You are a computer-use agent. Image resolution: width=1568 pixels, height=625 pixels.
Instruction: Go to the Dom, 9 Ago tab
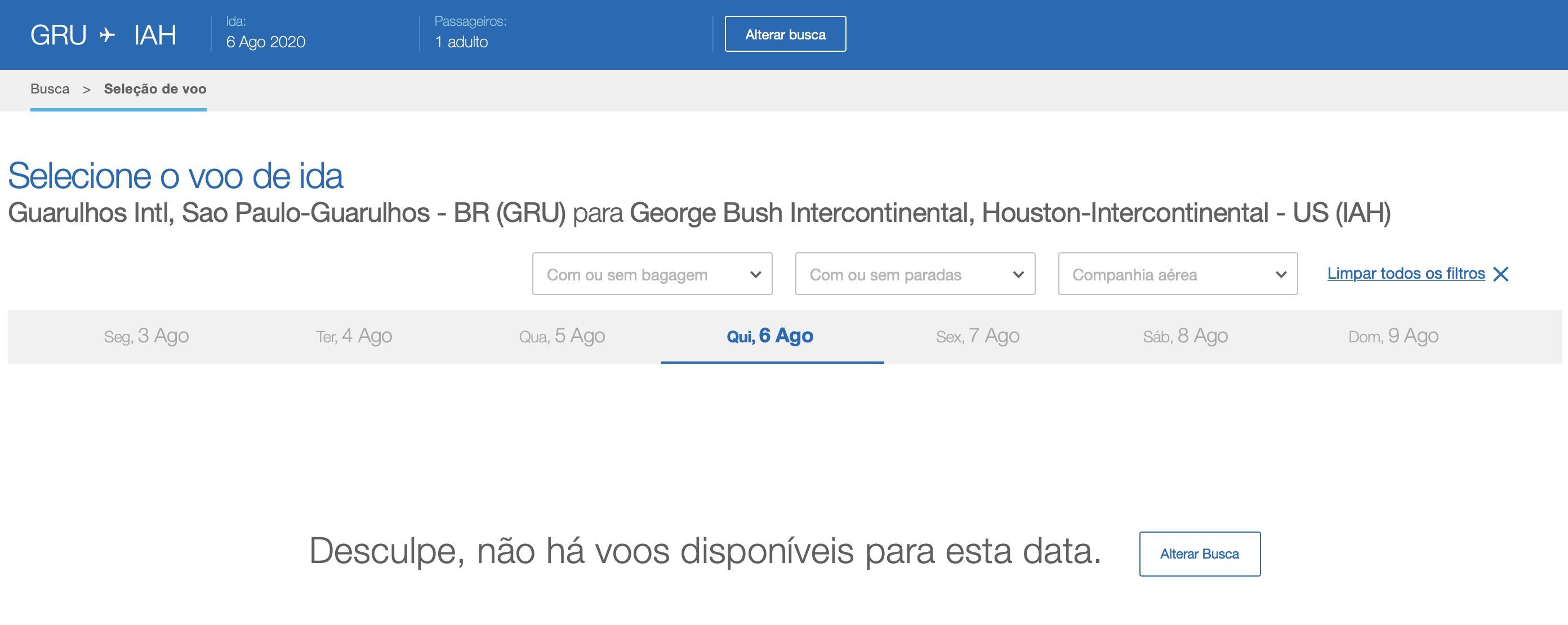click(x=1393, y=336)
